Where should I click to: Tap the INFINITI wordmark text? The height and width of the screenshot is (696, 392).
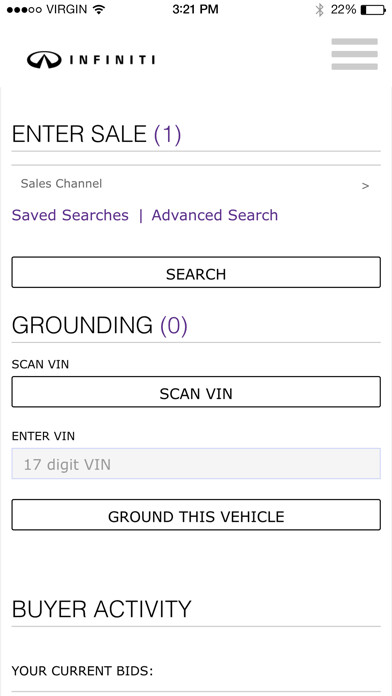coord(111,60)
